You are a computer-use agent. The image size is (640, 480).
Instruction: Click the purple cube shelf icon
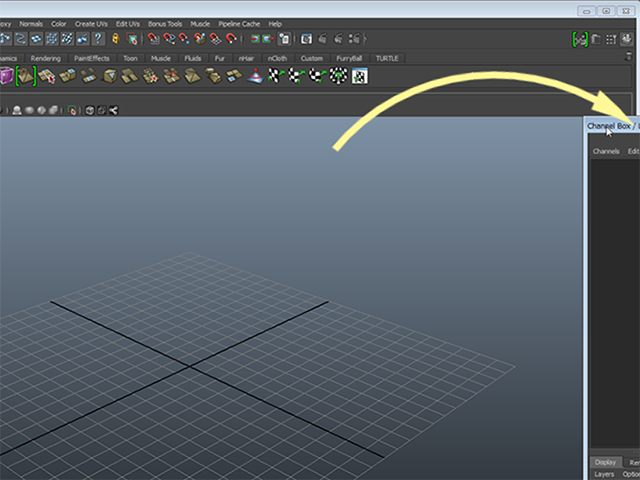click(7, 76)
